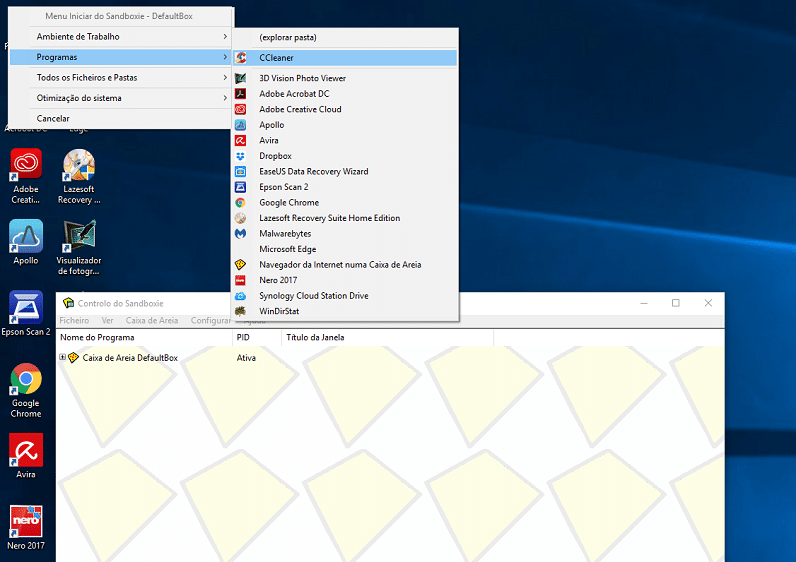The image size is (796, 562).
Task: Select the Nero 2017 desktop shortcut
Action: point(26,527)
